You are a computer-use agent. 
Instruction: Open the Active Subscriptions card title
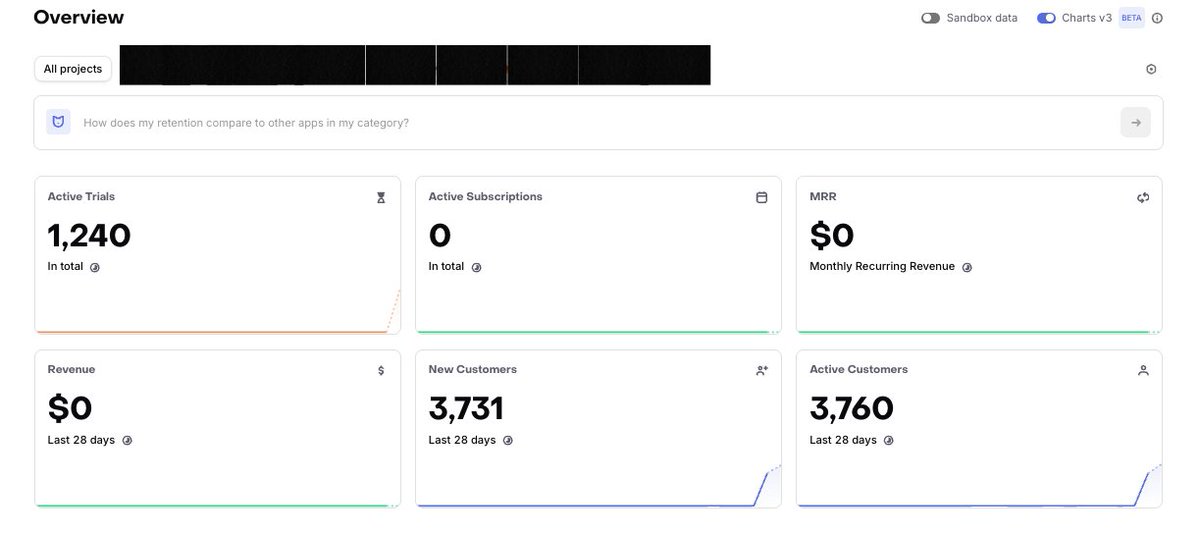tap(485, 197)
